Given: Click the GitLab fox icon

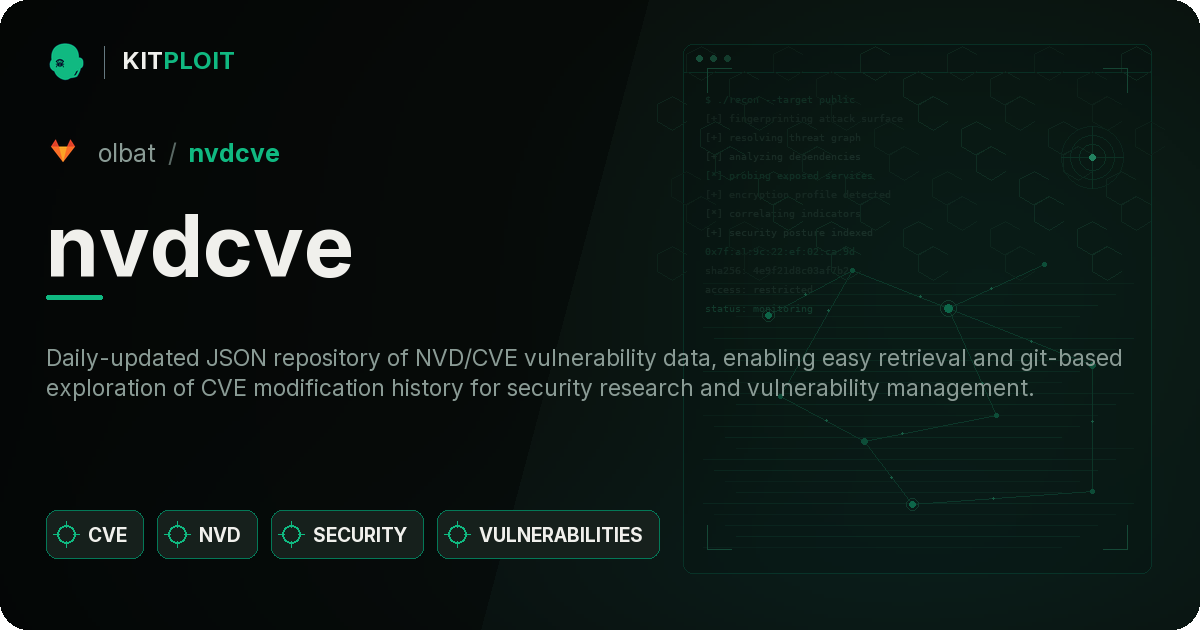Looking at the screenshot, I should tap(63, 152).
